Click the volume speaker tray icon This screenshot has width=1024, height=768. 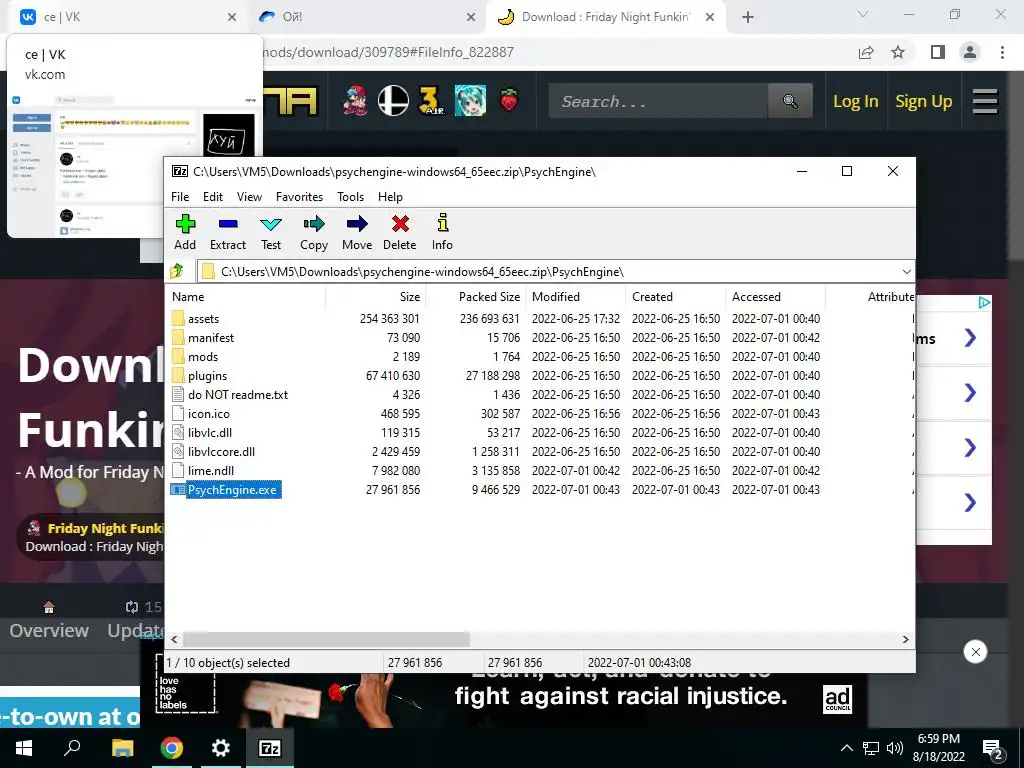(894, 748)
